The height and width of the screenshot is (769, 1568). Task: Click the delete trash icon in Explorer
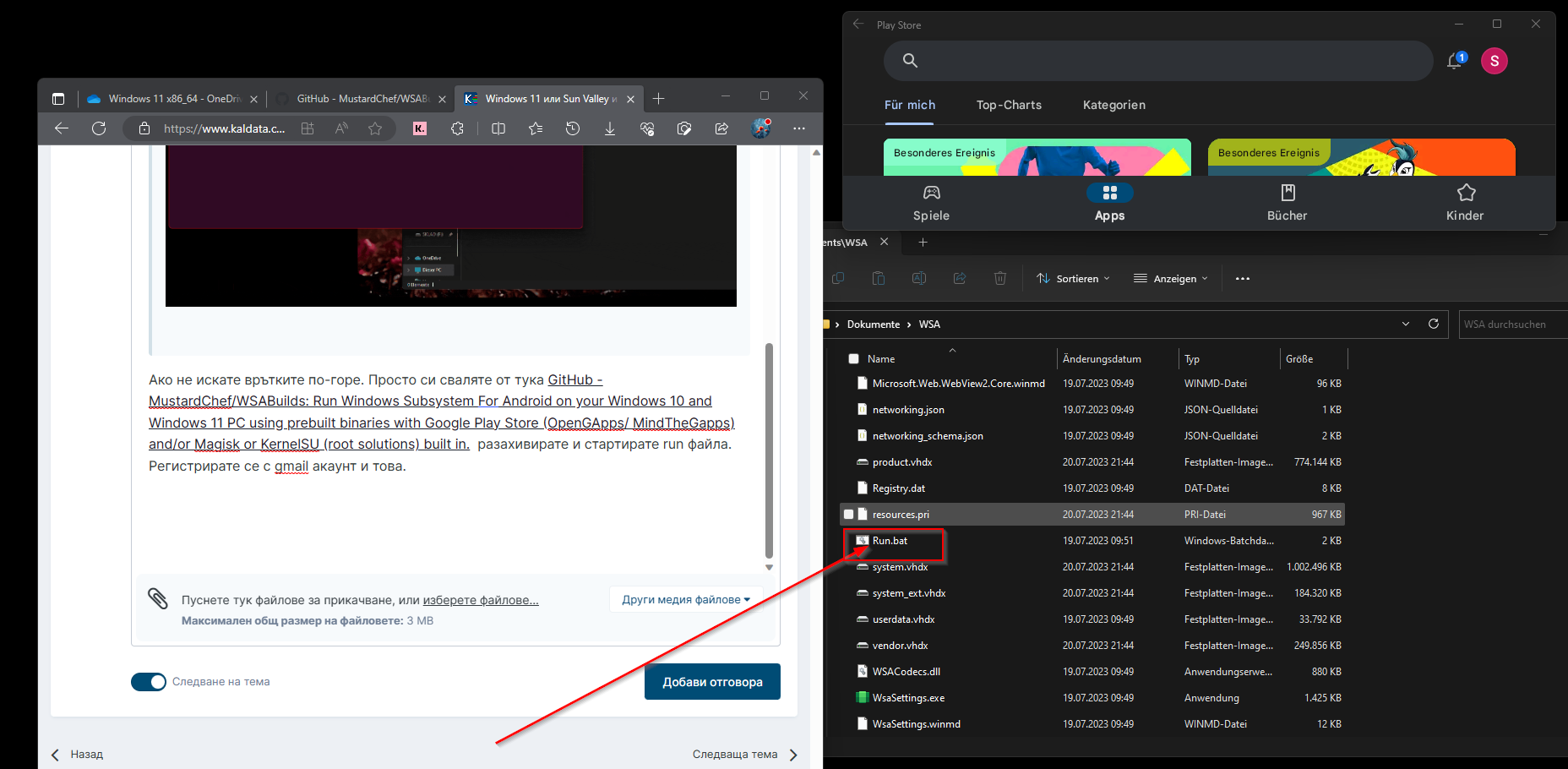coord(1000,278)
